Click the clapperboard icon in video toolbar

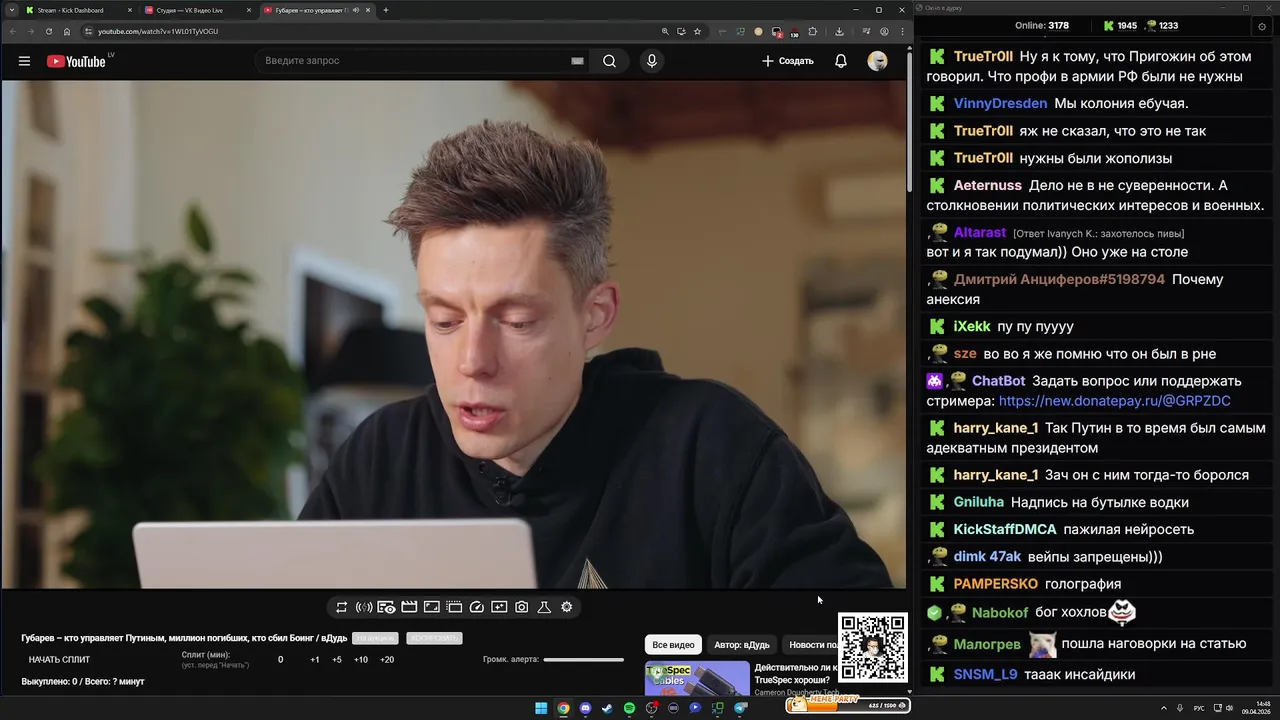click(409, 607)
